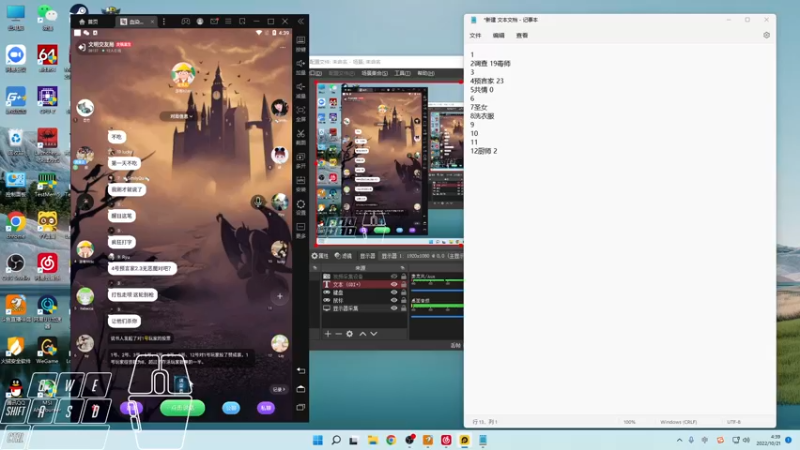Add a source with the plus icon in OBS
800x450 pixels.
(x=328, y=334)
